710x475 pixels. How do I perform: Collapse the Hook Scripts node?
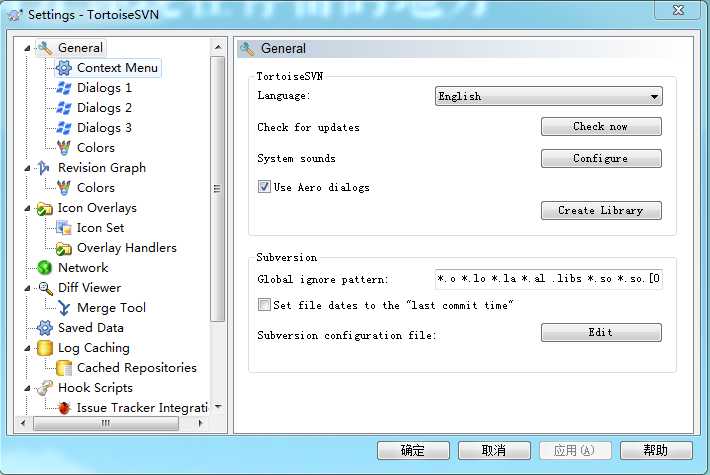[x=28, y=388]
